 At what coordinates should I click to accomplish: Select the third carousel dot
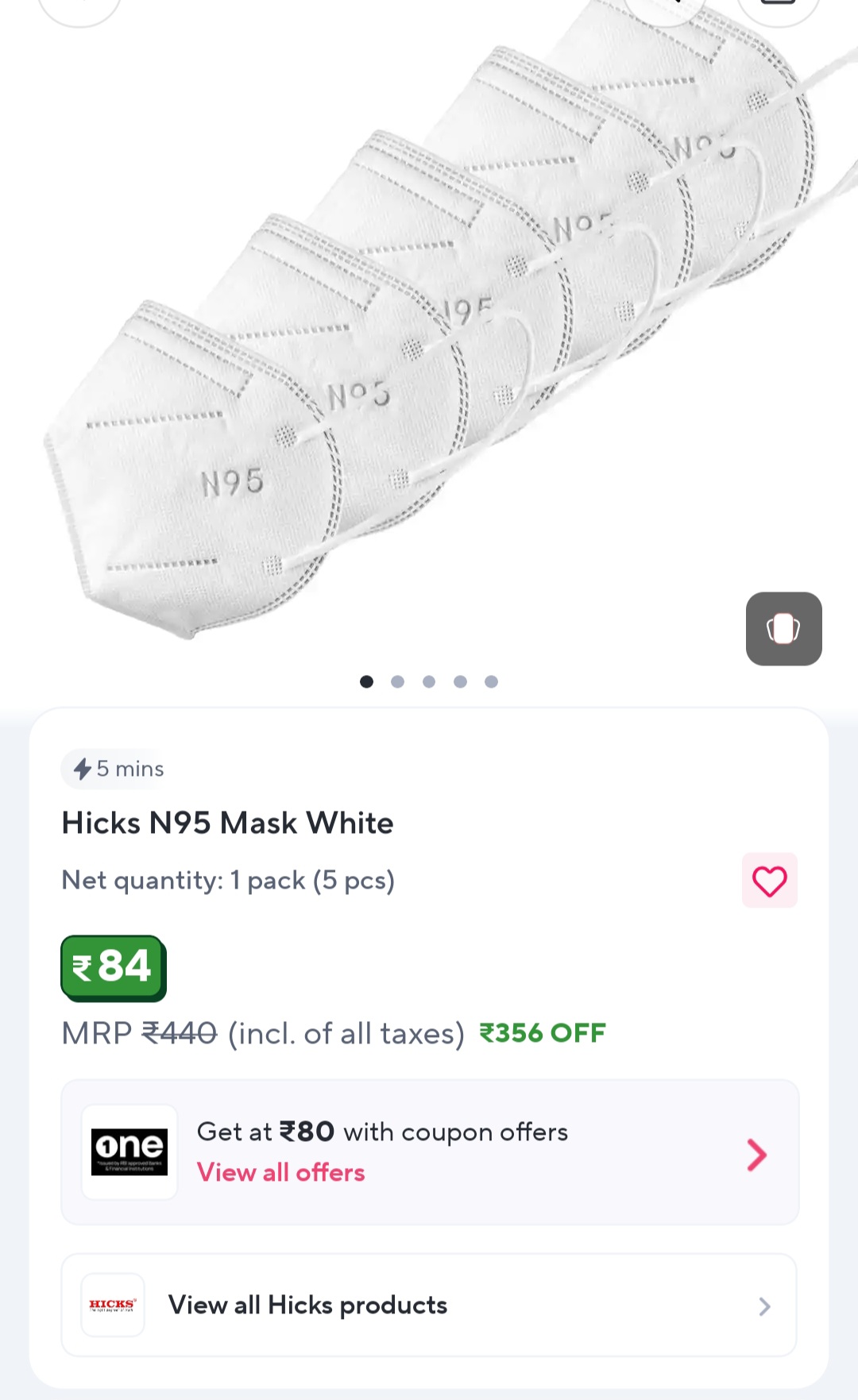click(429, 681)
